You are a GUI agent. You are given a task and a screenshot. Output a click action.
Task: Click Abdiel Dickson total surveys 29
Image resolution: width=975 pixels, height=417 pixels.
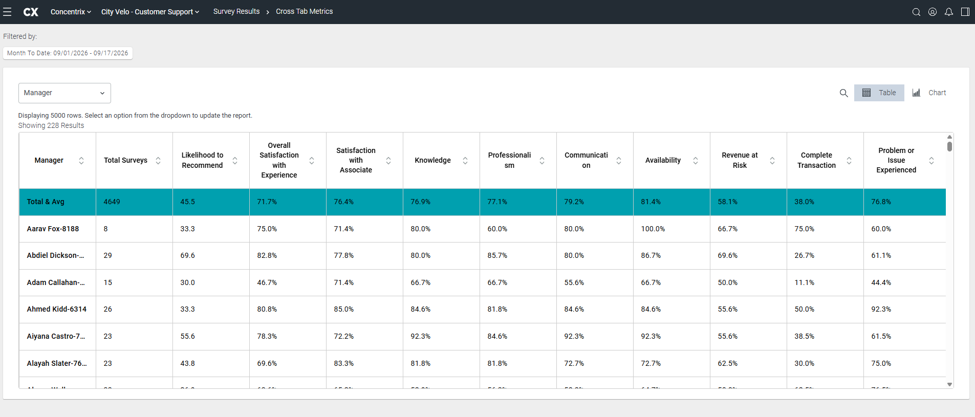[108, 255]
